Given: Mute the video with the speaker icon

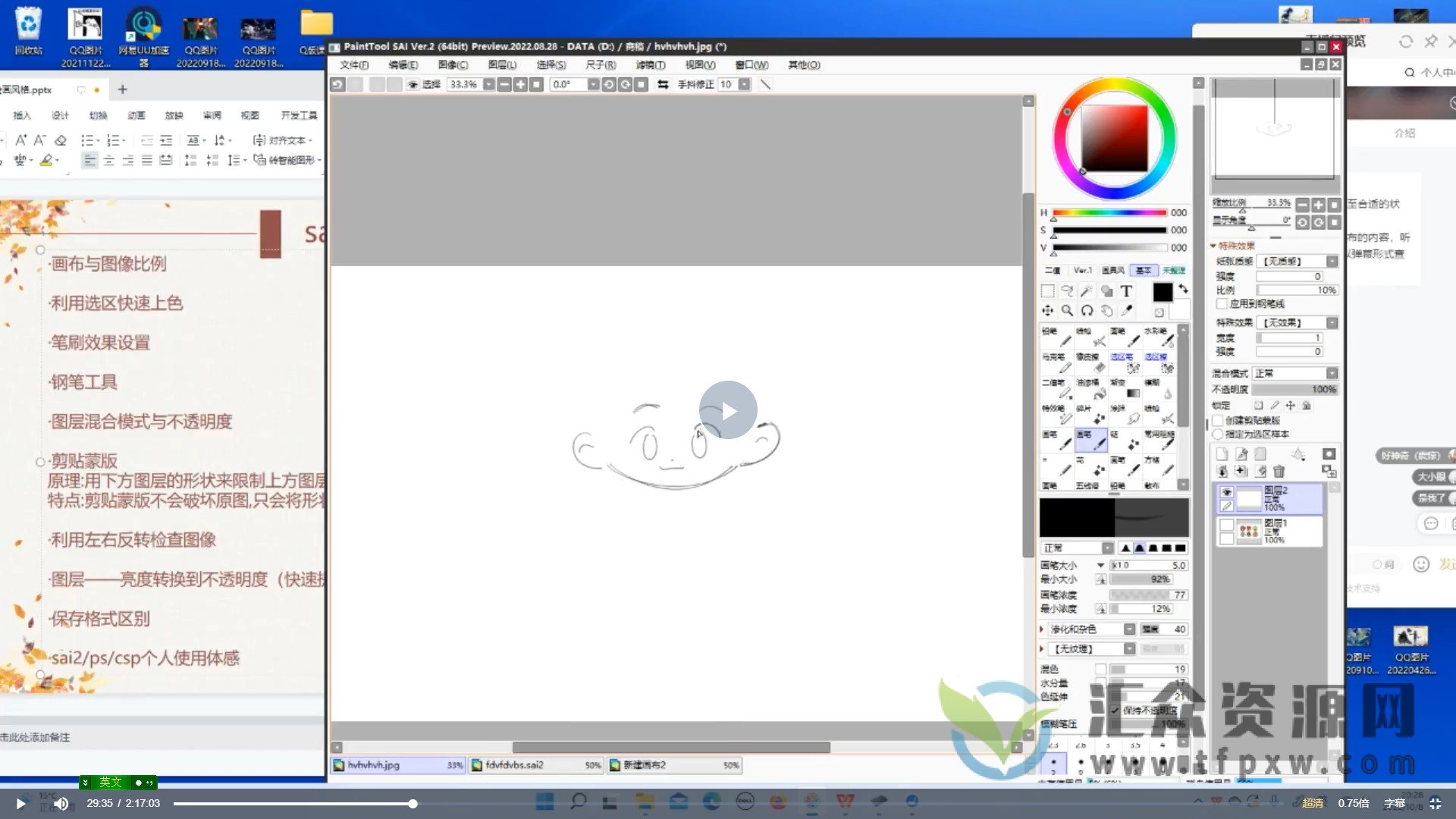Looking at the screenshot, I should point(61,803).
